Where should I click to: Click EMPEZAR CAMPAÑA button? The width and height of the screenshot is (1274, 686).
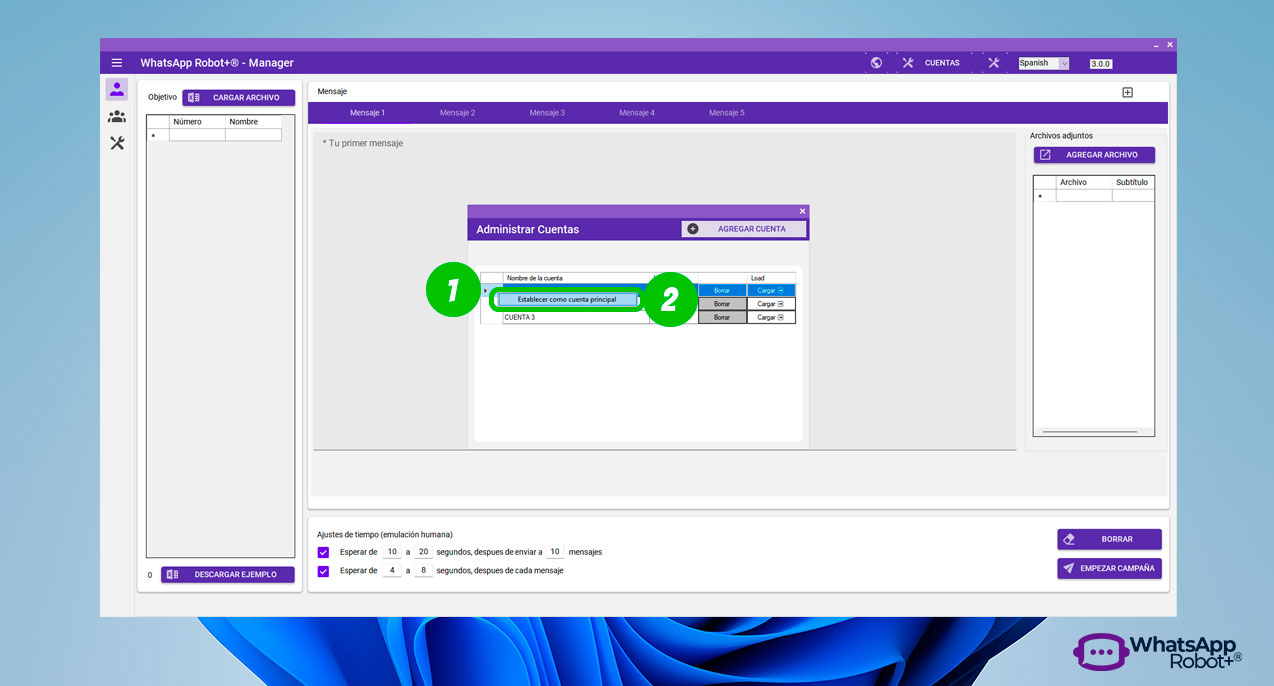[1109, 568]
